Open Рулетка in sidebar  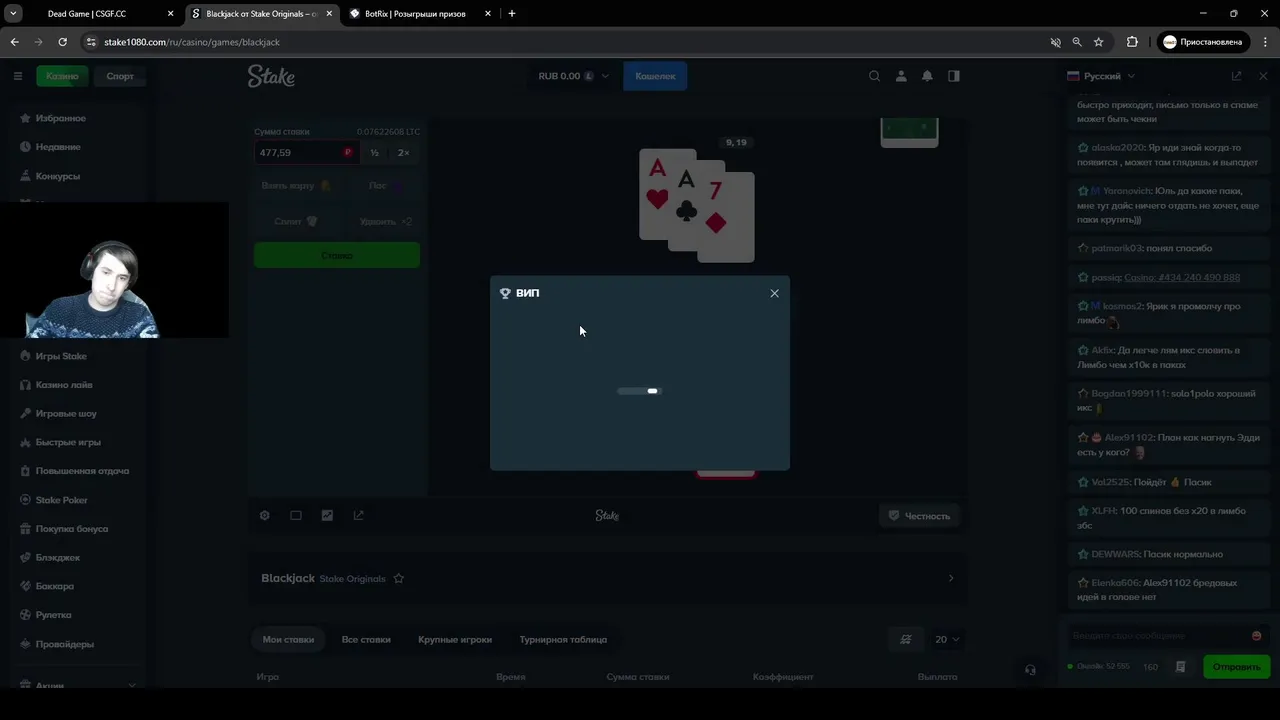click(53, 615)
